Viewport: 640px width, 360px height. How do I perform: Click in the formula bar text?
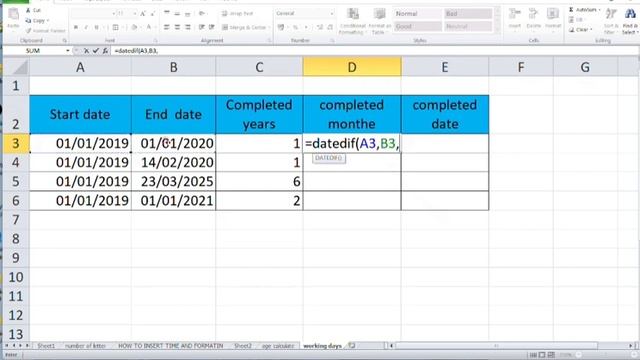point(136,51)
